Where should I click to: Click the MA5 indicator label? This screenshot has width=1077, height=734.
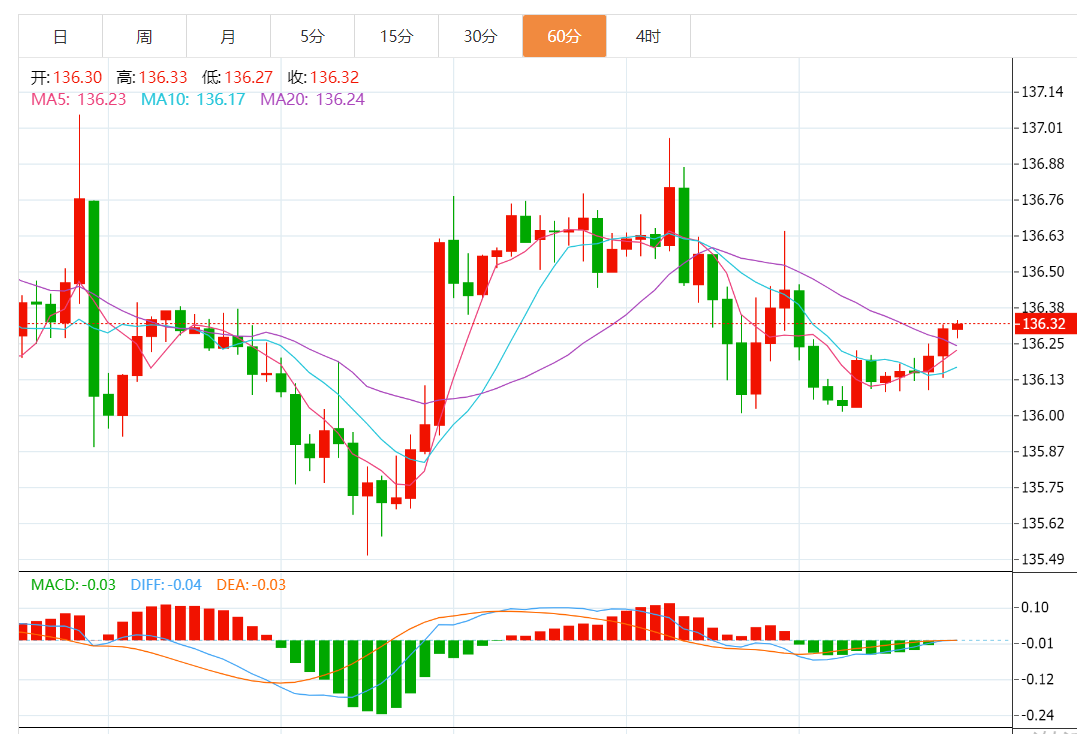click(x=79, y=99)
